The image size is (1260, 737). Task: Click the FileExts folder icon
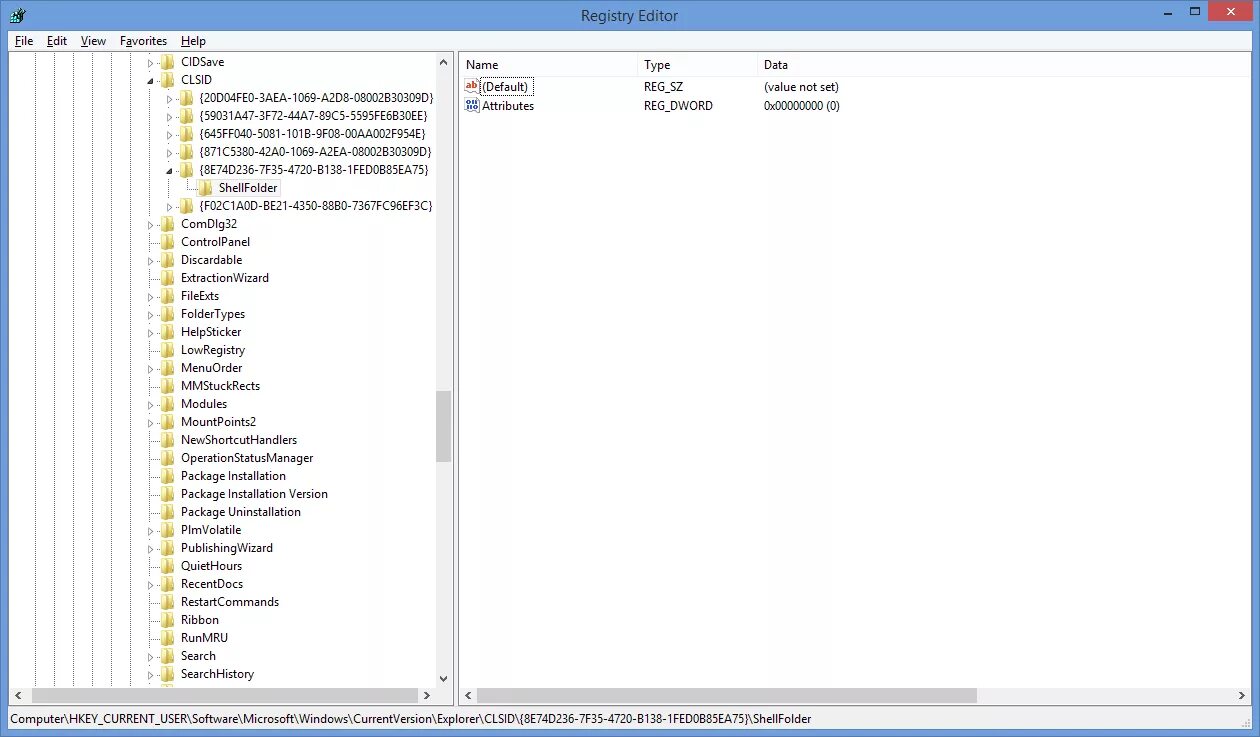pyautogui.click(x=167, y=296)
